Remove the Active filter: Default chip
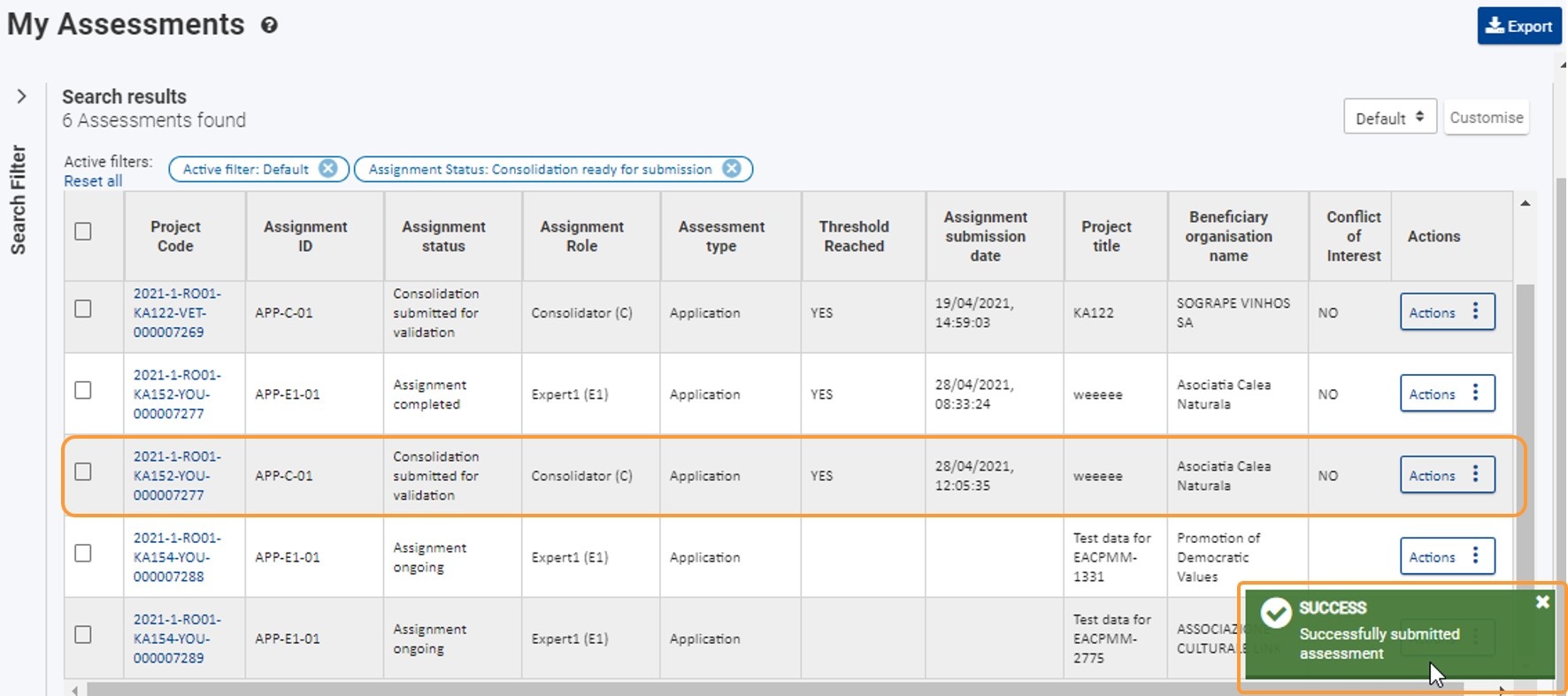The image size is (1568, 696). pyautogui.click(x=328, y=168)
